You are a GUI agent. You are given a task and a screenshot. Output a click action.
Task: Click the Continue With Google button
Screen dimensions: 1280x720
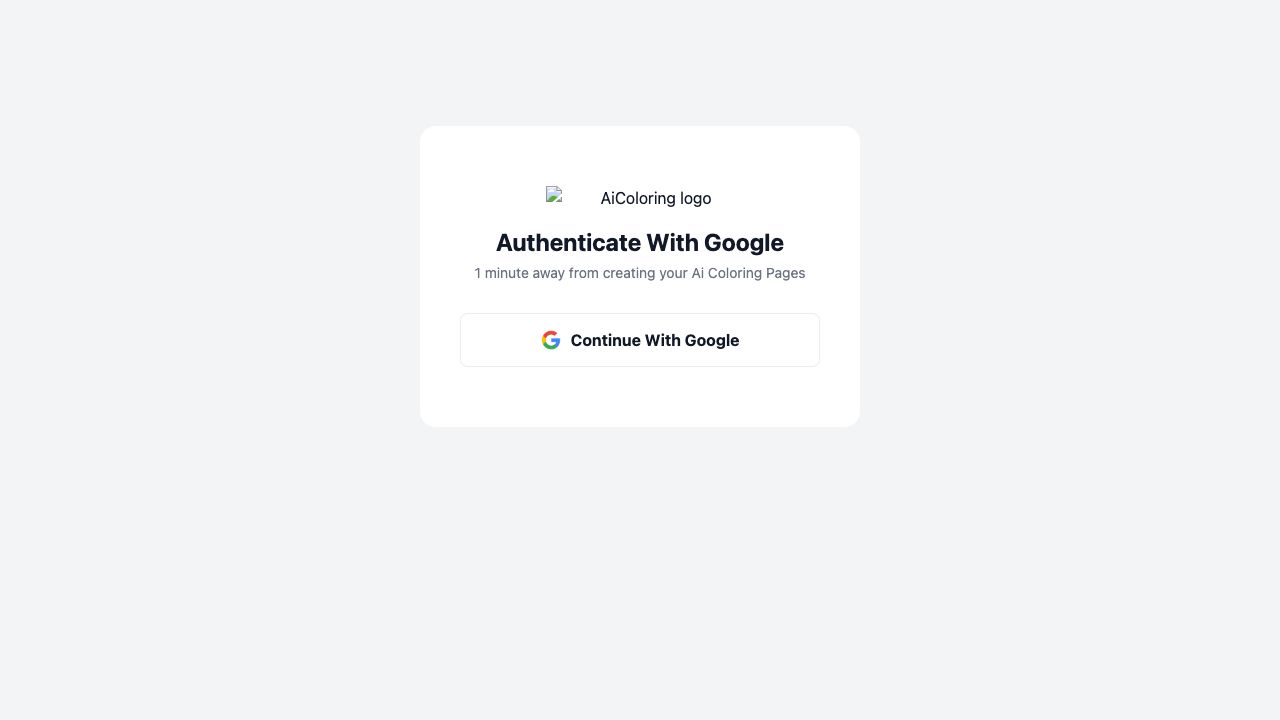click(x=640, y=340)
